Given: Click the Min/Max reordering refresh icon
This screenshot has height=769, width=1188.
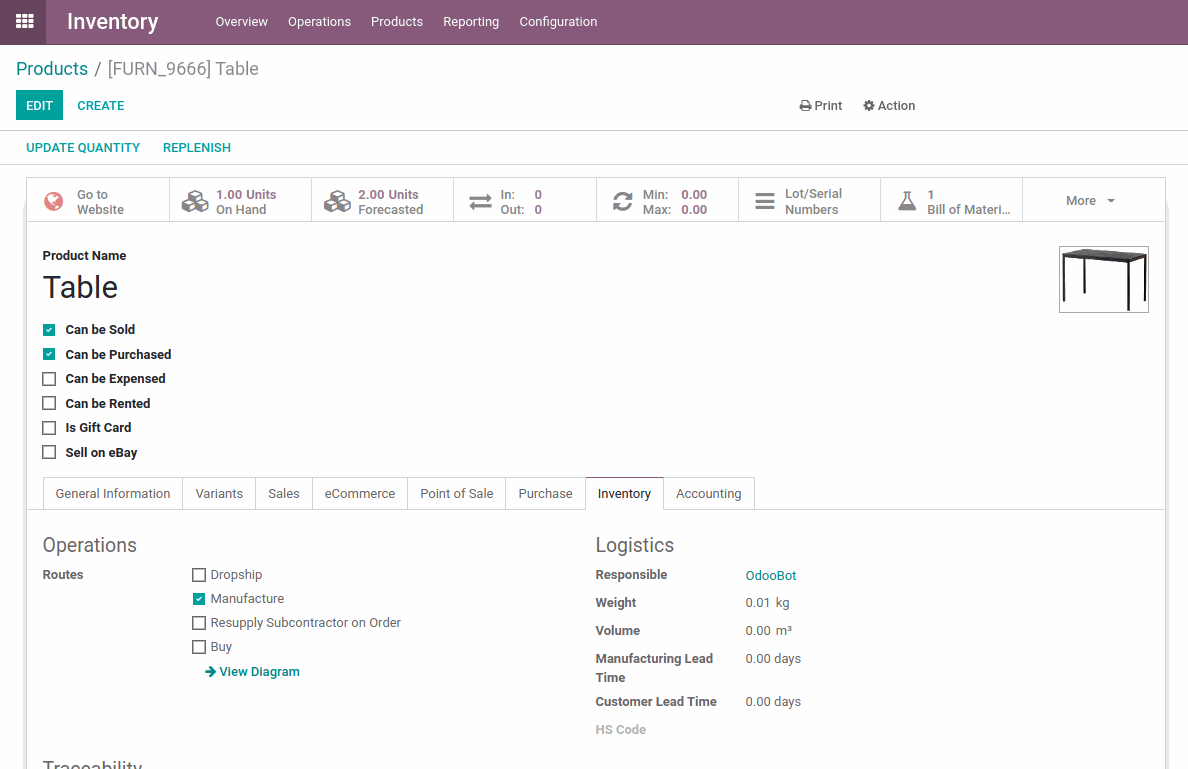Looking at the screenshot, I should (x=622, y=201).
